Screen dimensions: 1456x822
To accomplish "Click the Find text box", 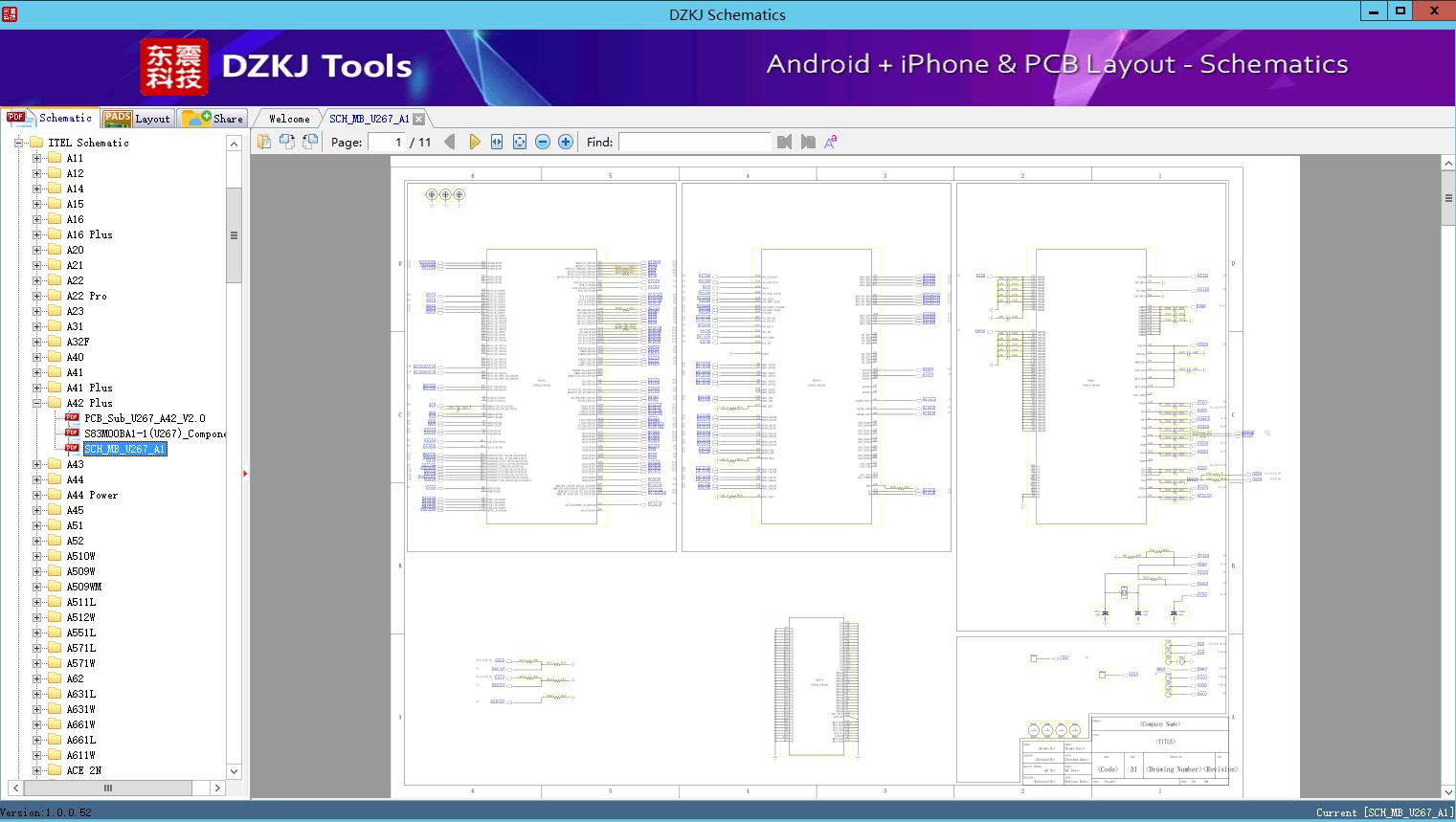I will tap(694, 142).
